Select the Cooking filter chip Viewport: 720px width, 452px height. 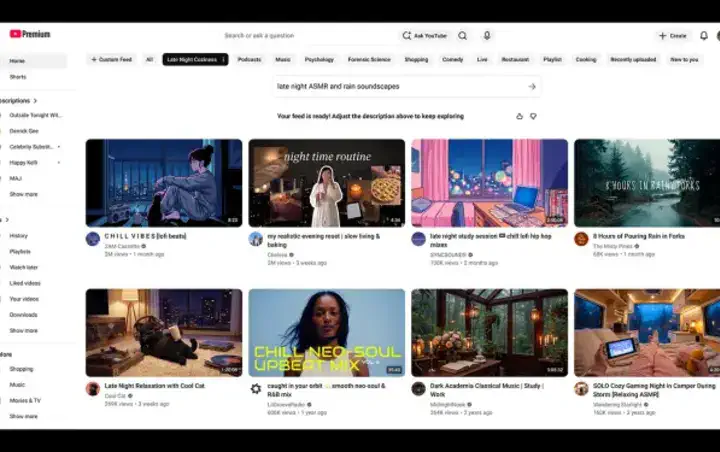[586, 59]
